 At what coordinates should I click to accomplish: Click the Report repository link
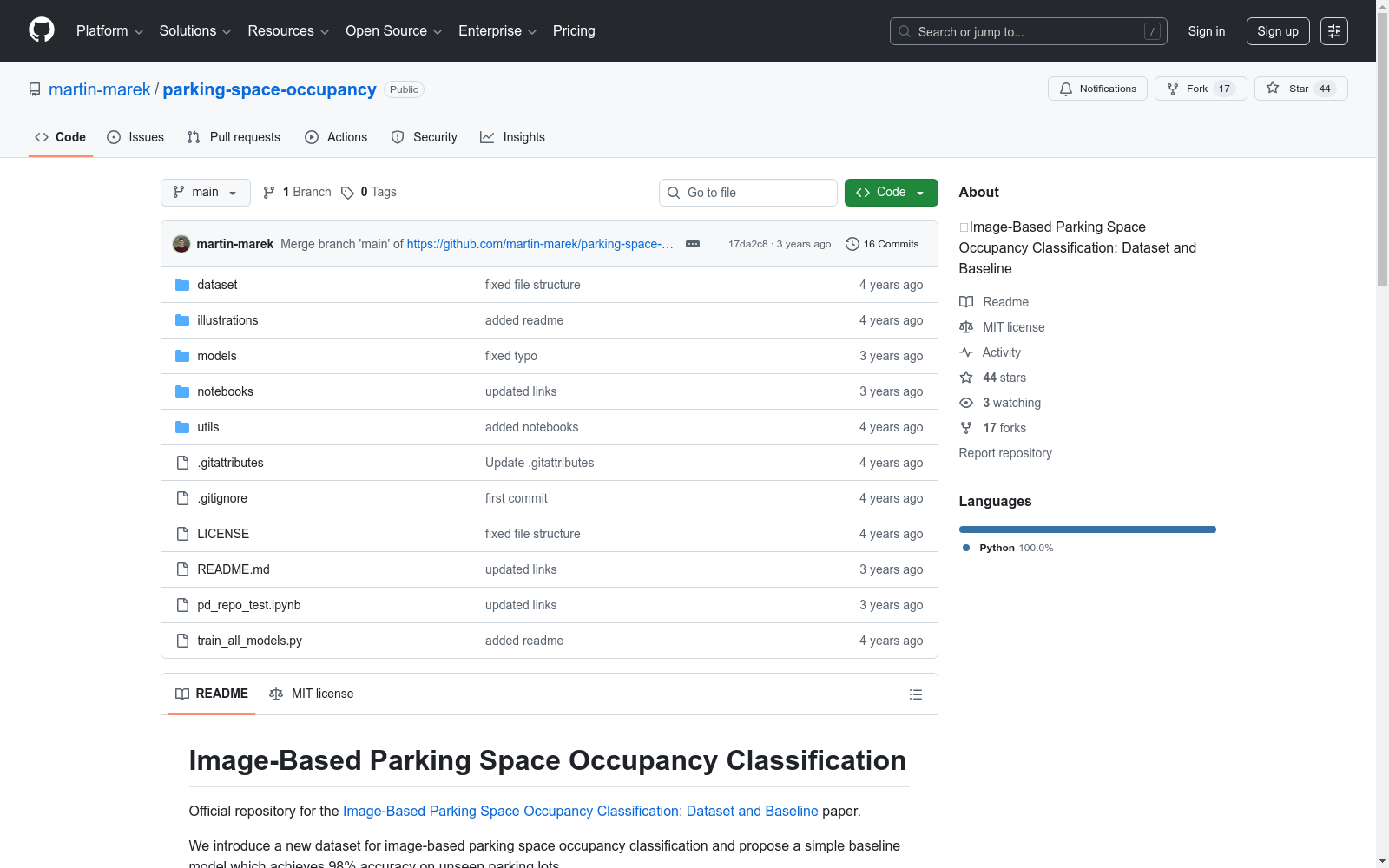[1005, 453]
